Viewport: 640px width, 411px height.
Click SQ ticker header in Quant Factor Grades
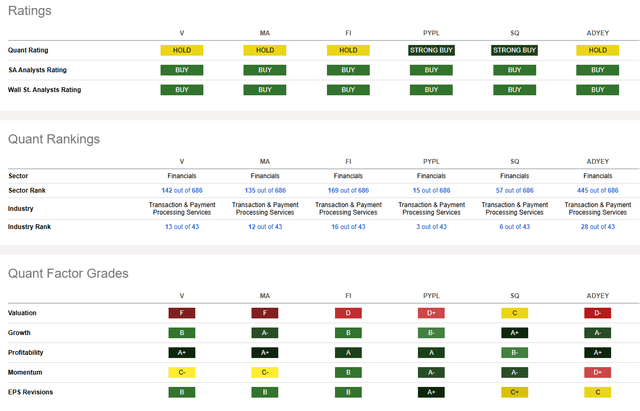click(x=515, y=296)
